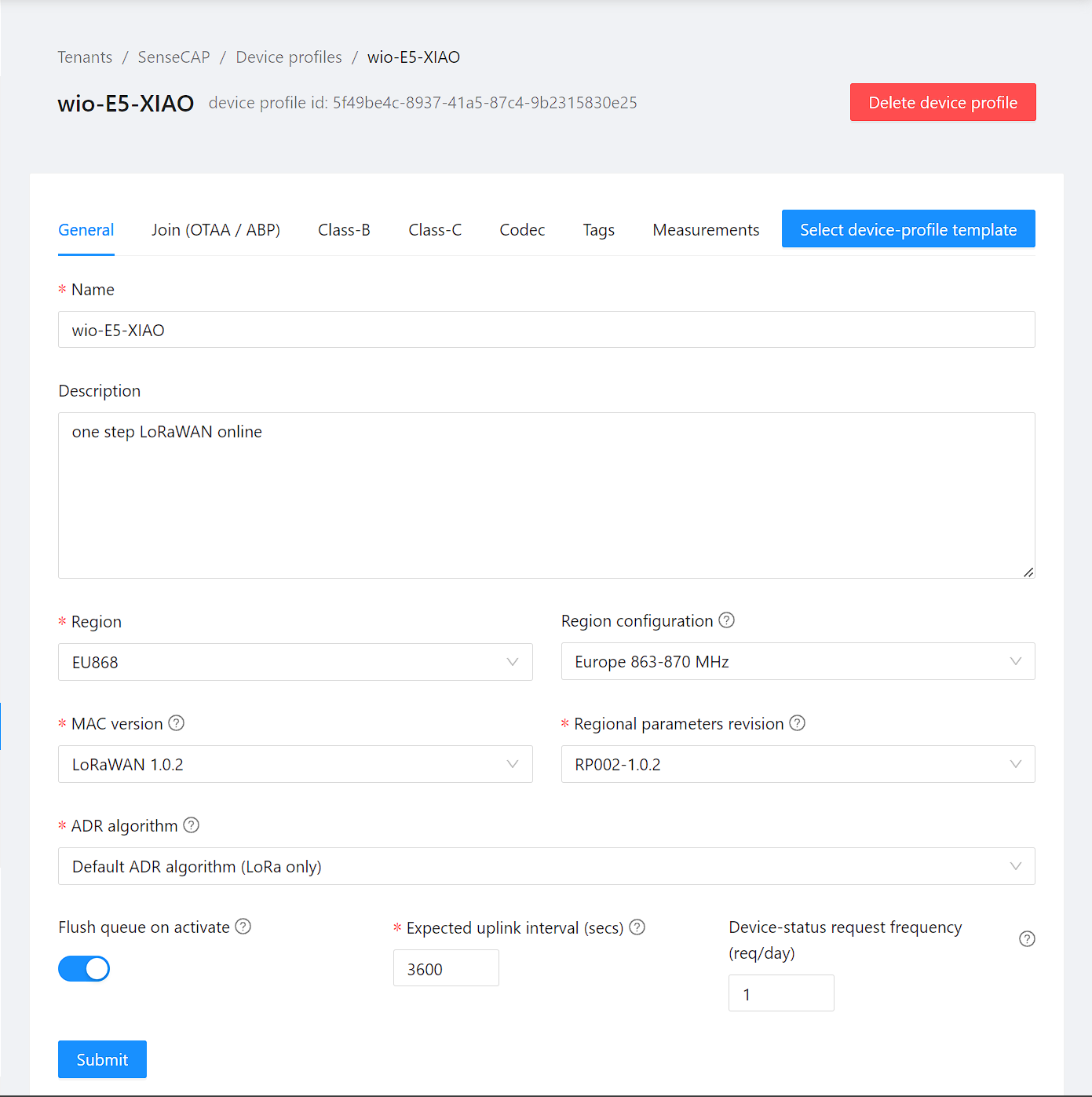The width and height of the screenshot is (1092, 1097).
Task: Open MAC version dropdown LoRaWAN 1.0.2
Action: (295, 764)
